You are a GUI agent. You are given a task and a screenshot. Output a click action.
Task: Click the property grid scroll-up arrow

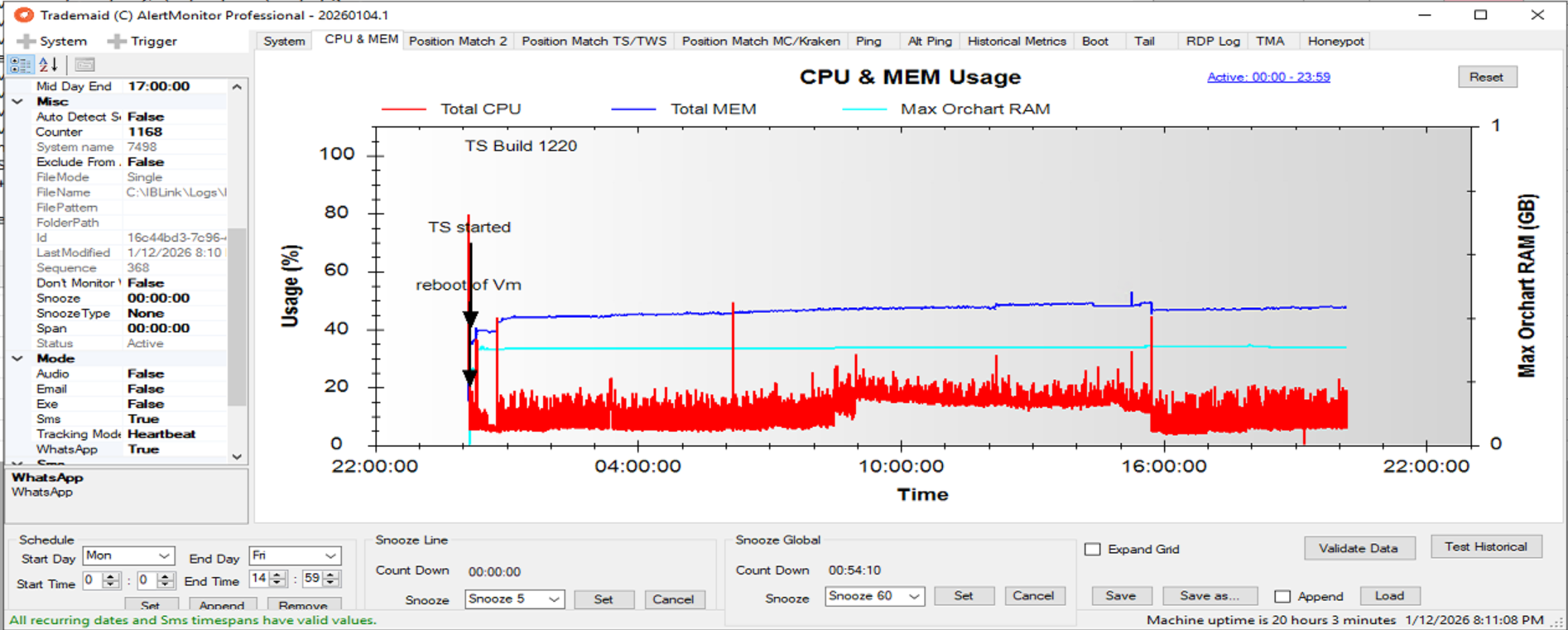tap(237, 87)
